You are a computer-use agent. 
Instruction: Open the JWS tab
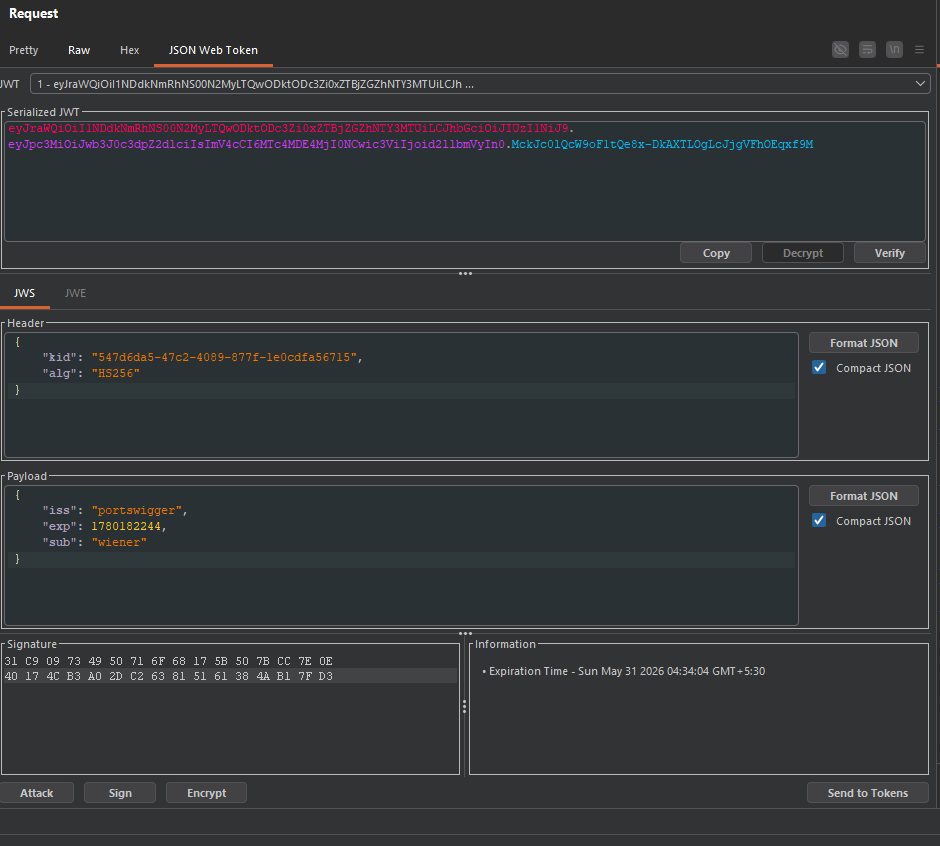[25, 293]
